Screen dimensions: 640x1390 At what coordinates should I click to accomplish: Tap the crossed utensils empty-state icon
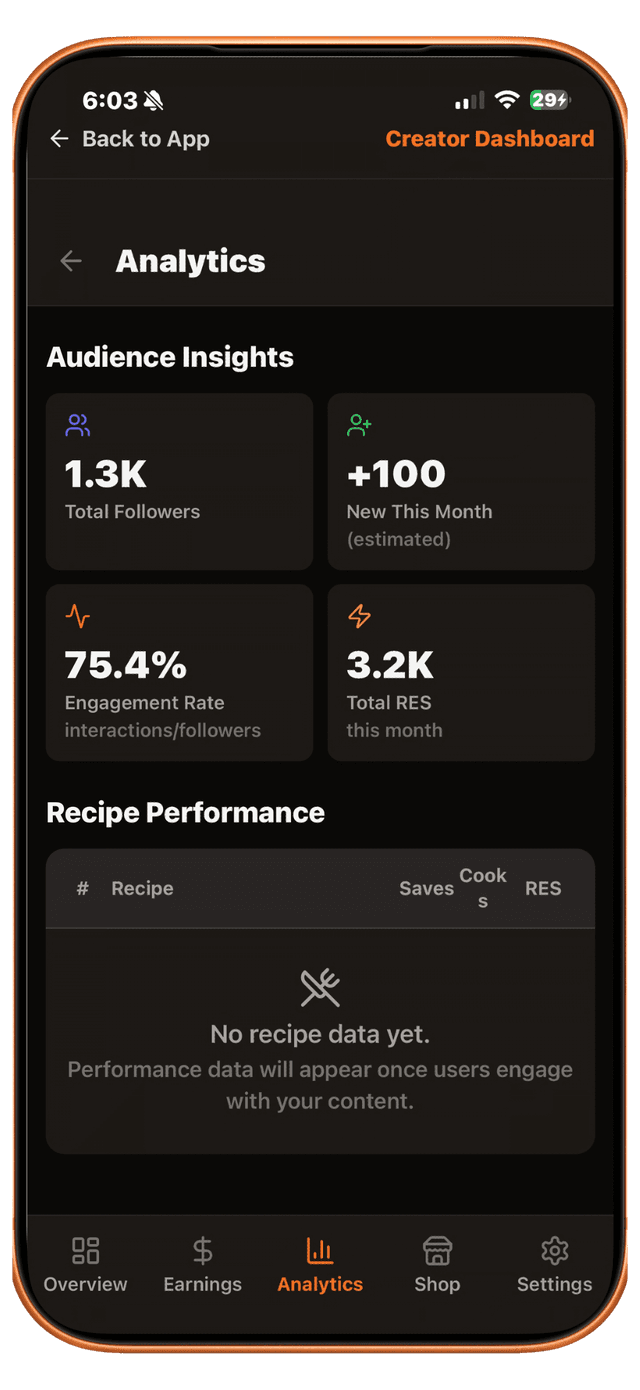pyautogui.click(x=320, y=986)
